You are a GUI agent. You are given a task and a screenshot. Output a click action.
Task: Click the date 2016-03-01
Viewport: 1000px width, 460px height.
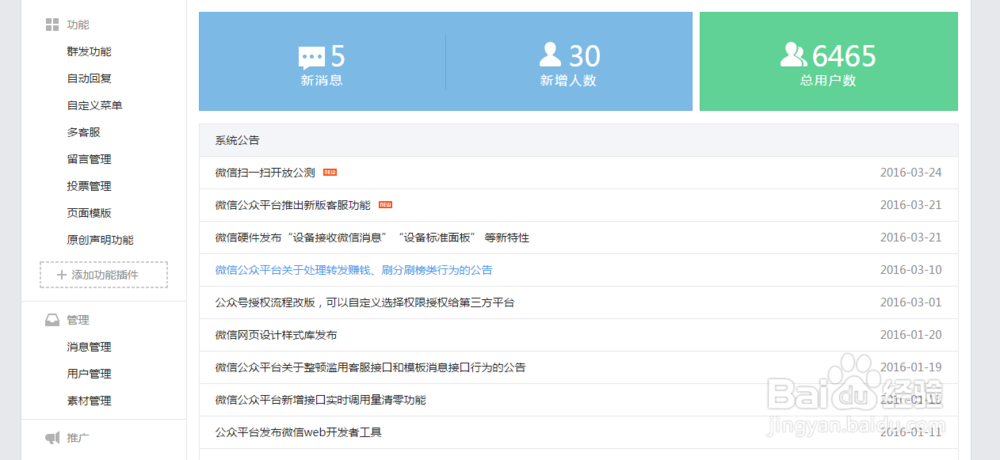pos(911,302)
